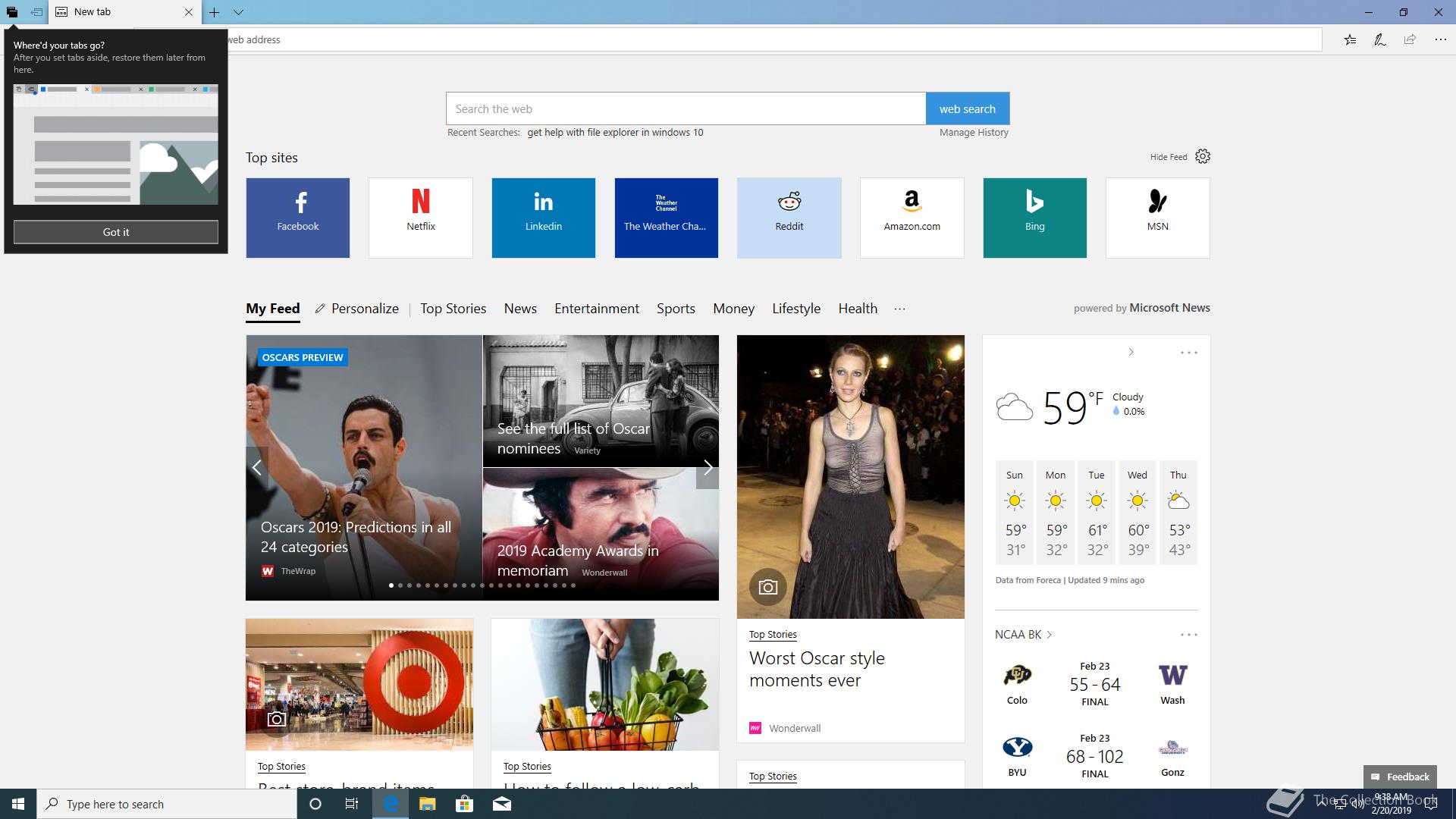
Task: Open the Amazon.com top site tile
Action: pos(912,218)
